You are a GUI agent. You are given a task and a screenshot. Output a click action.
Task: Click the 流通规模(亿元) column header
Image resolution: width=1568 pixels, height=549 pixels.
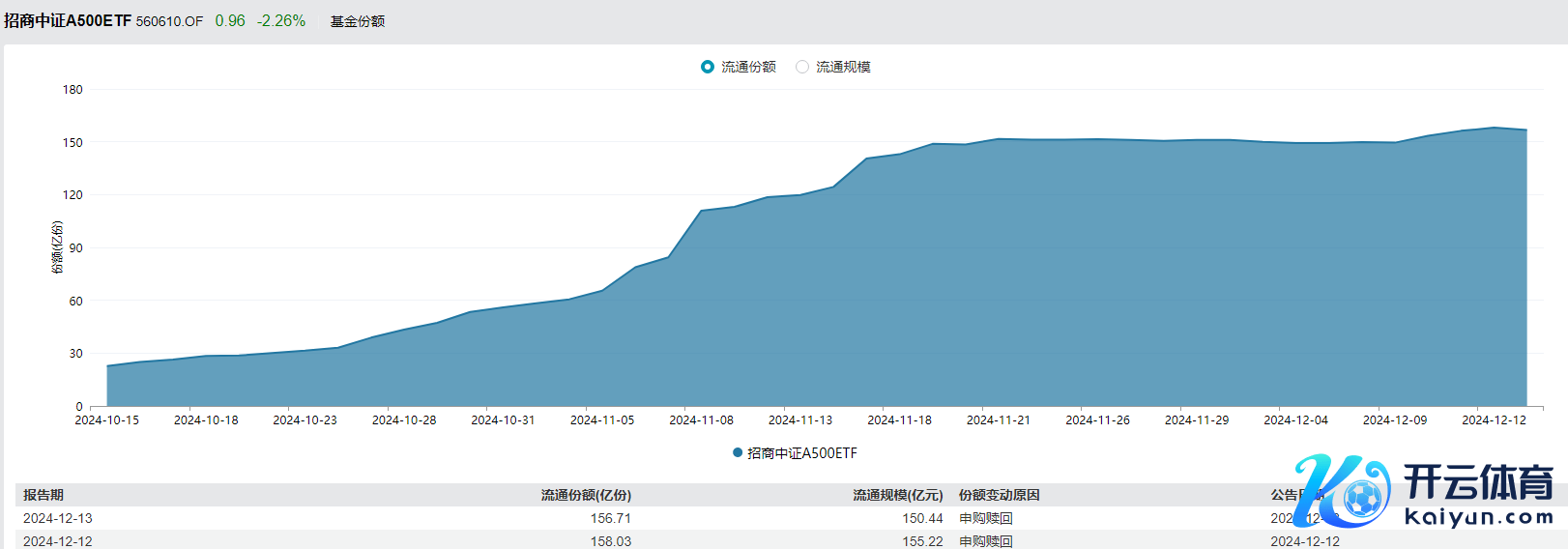pyautogui.click(x=897, y=495)
